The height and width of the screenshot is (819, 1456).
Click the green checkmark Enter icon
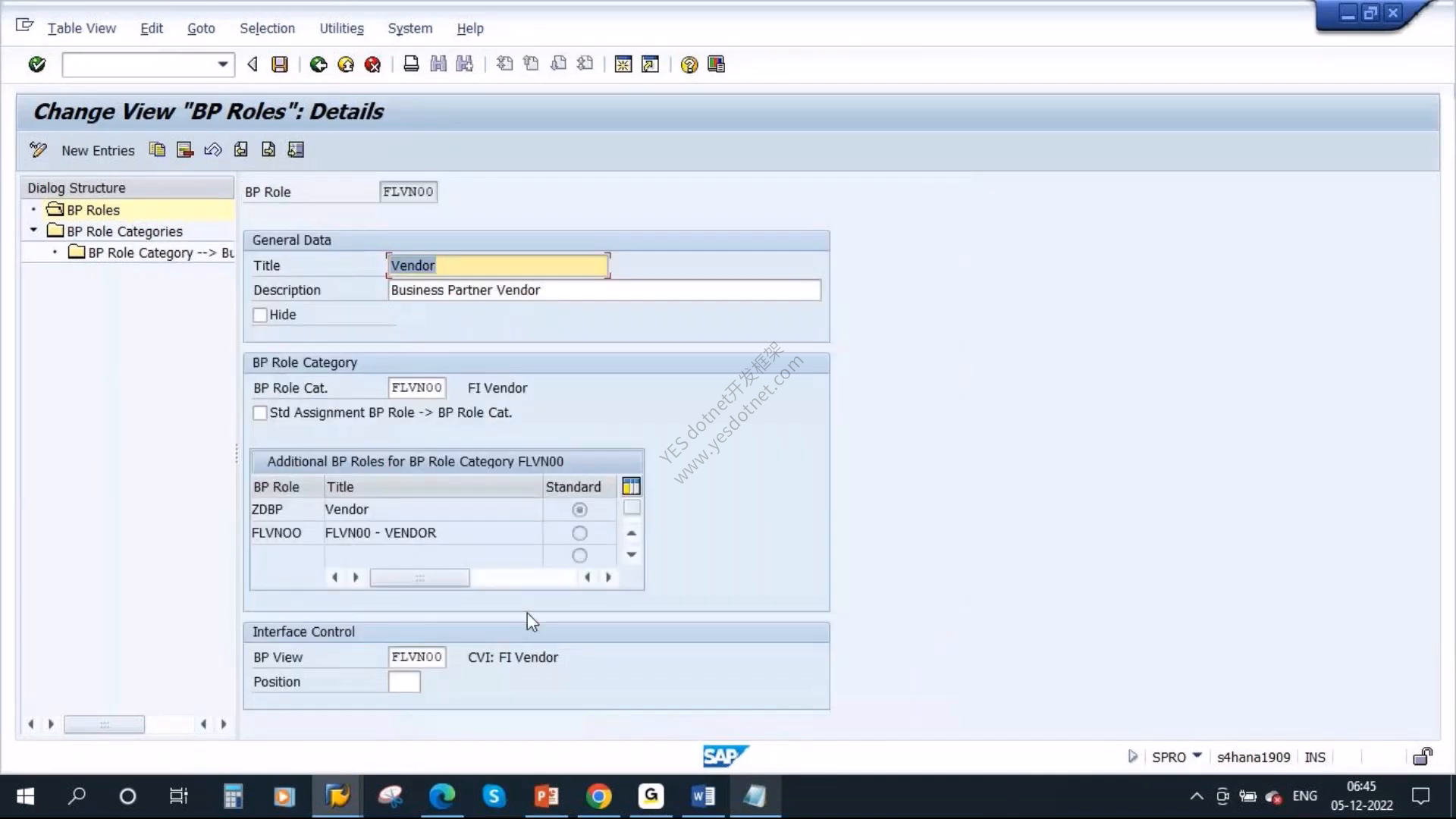[x=36, y=64]
